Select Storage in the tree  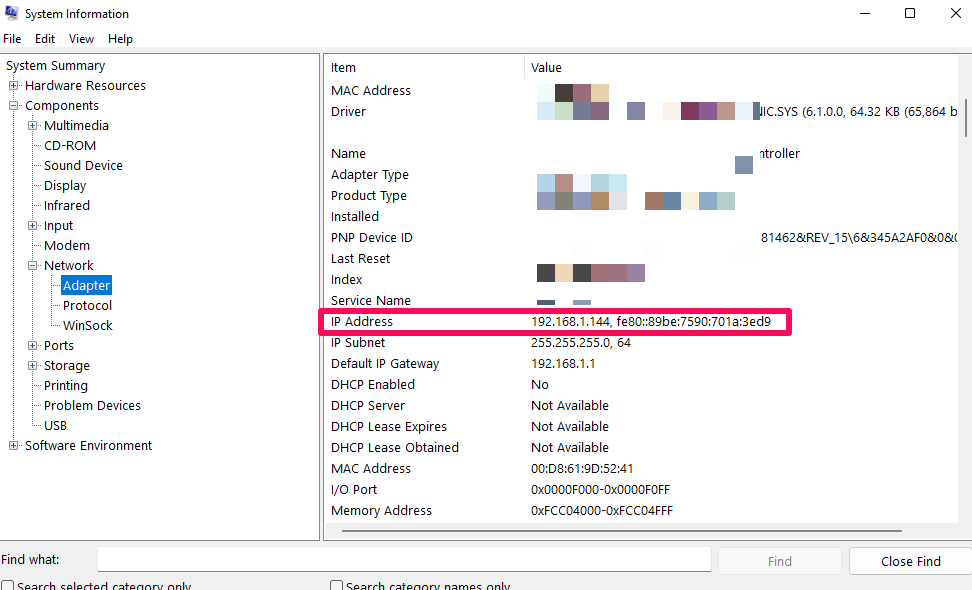click(67, 366)
